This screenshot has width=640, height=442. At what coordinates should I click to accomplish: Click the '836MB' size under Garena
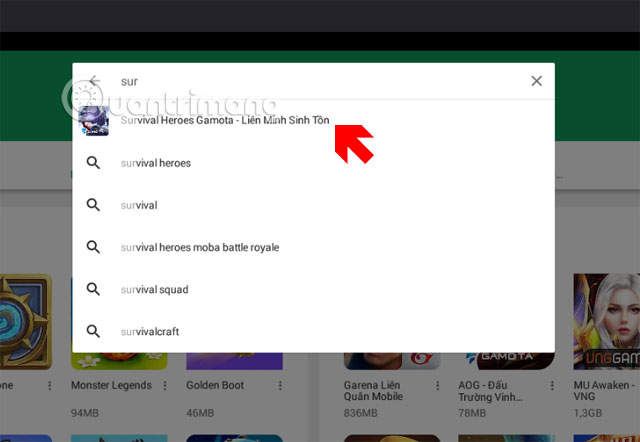360,413
